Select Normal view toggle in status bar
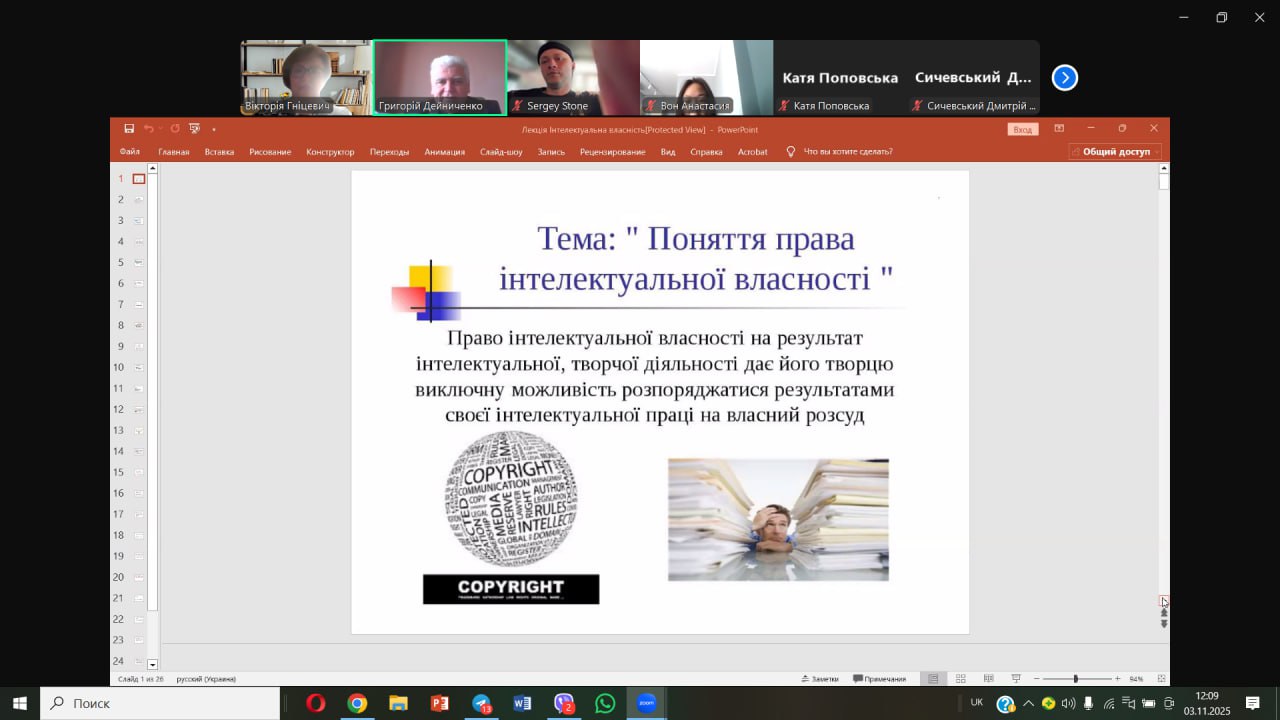 pos(932,679)
